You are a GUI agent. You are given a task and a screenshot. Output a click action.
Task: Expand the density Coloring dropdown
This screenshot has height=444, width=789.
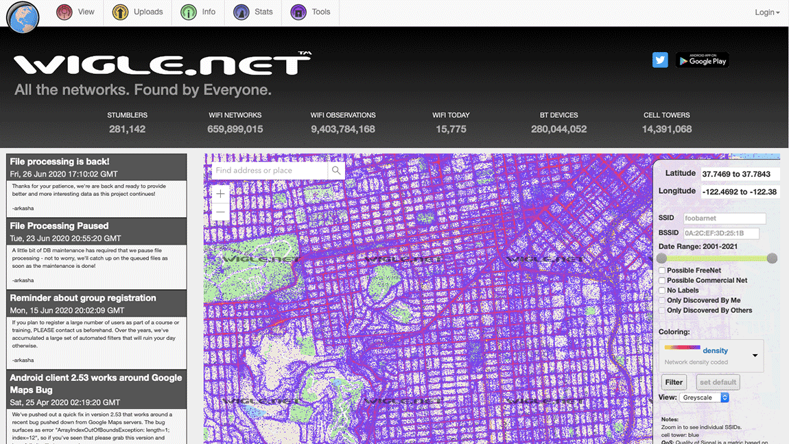pyautogui.click(x=711, y=356)
